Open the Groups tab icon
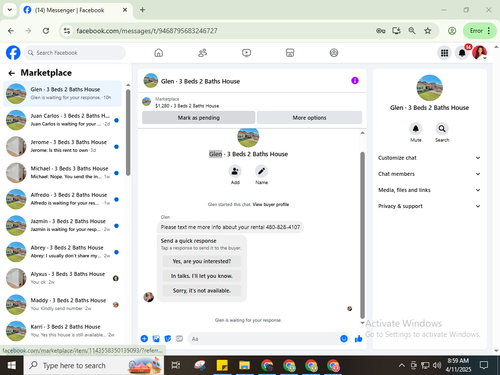This screenshot has height=375, width=500. coord(334,53)
